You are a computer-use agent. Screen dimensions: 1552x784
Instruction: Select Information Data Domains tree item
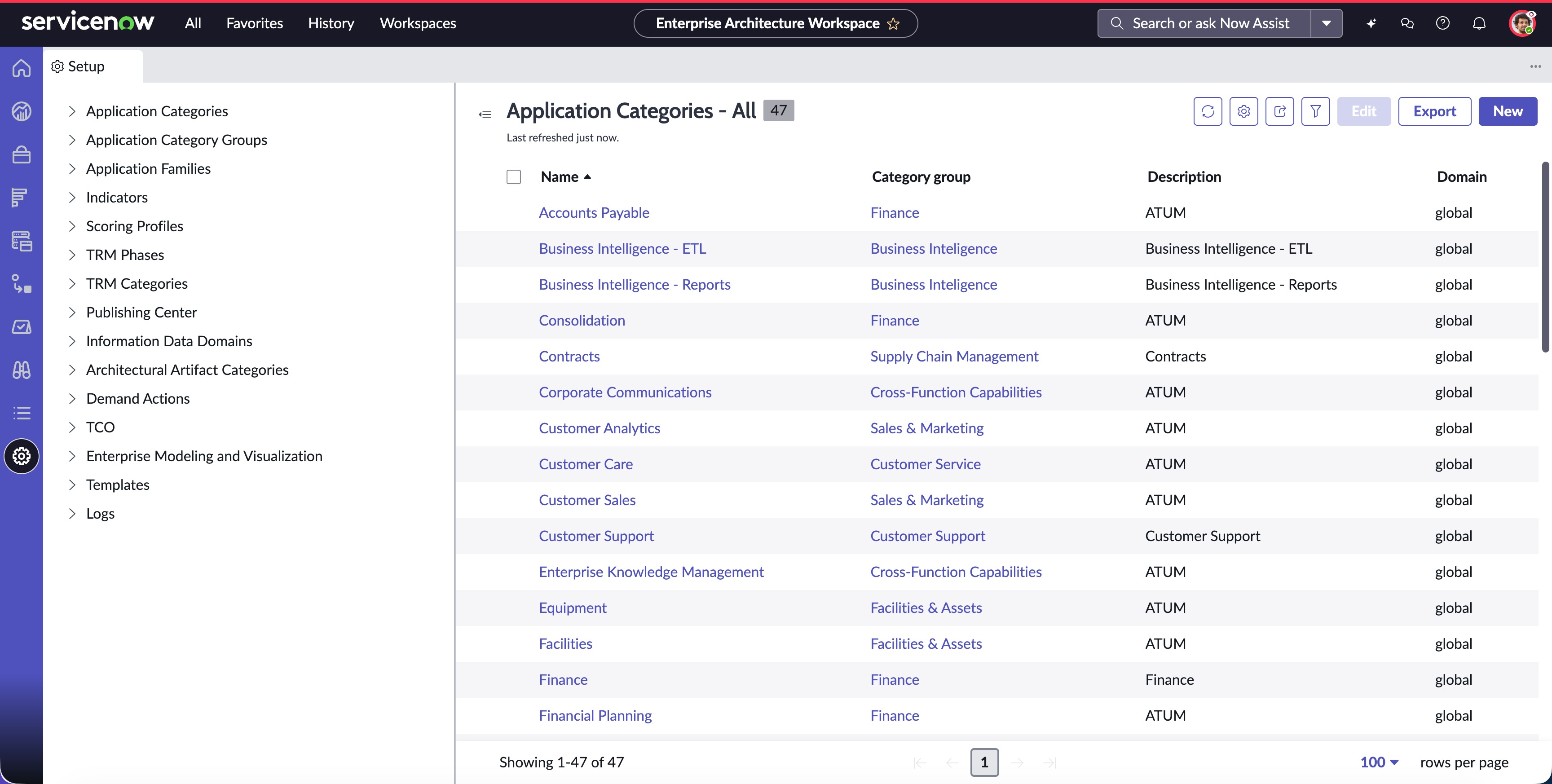click(169, 341)
